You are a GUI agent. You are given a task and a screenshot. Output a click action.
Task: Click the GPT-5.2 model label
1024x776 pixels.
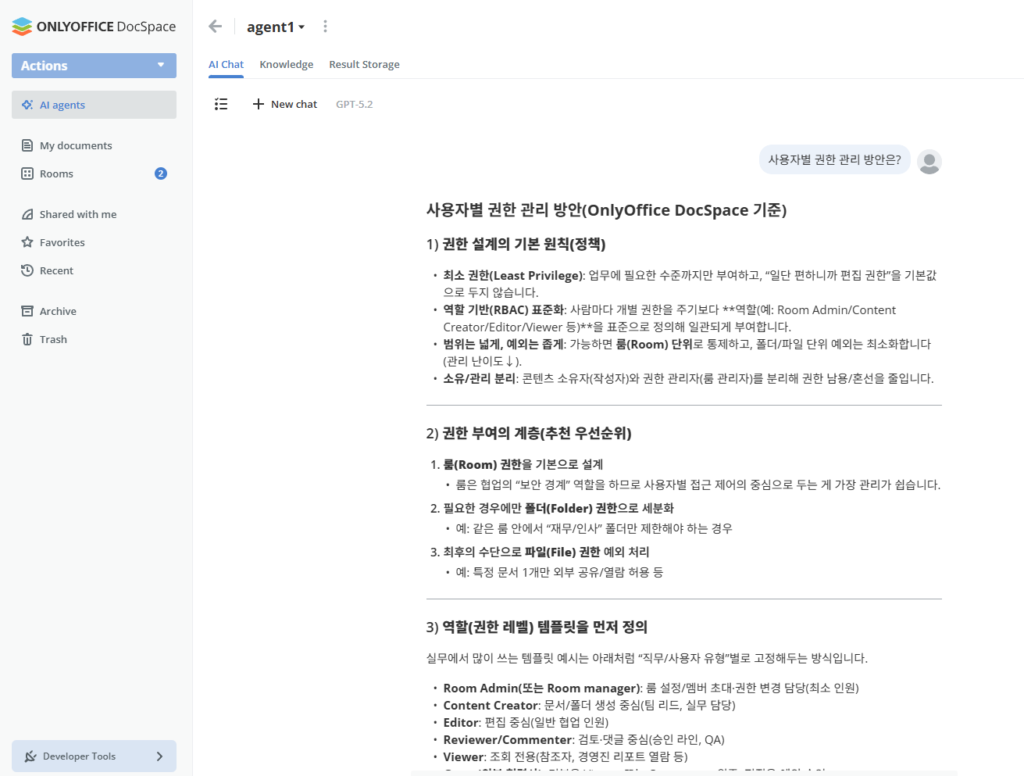coord(354,104)
